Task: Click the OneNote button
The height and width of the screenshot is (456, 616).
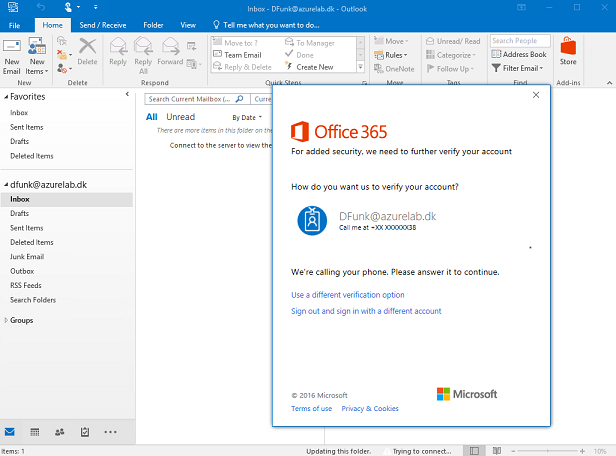Action: click(394, 69)
